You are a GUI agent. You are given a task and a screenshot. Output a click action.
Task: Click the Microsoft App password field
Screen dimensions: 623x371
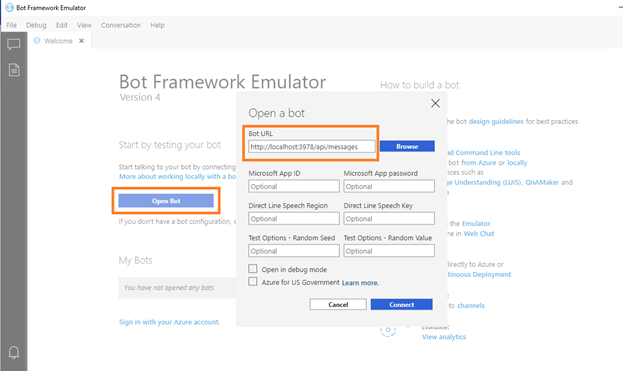389,186
